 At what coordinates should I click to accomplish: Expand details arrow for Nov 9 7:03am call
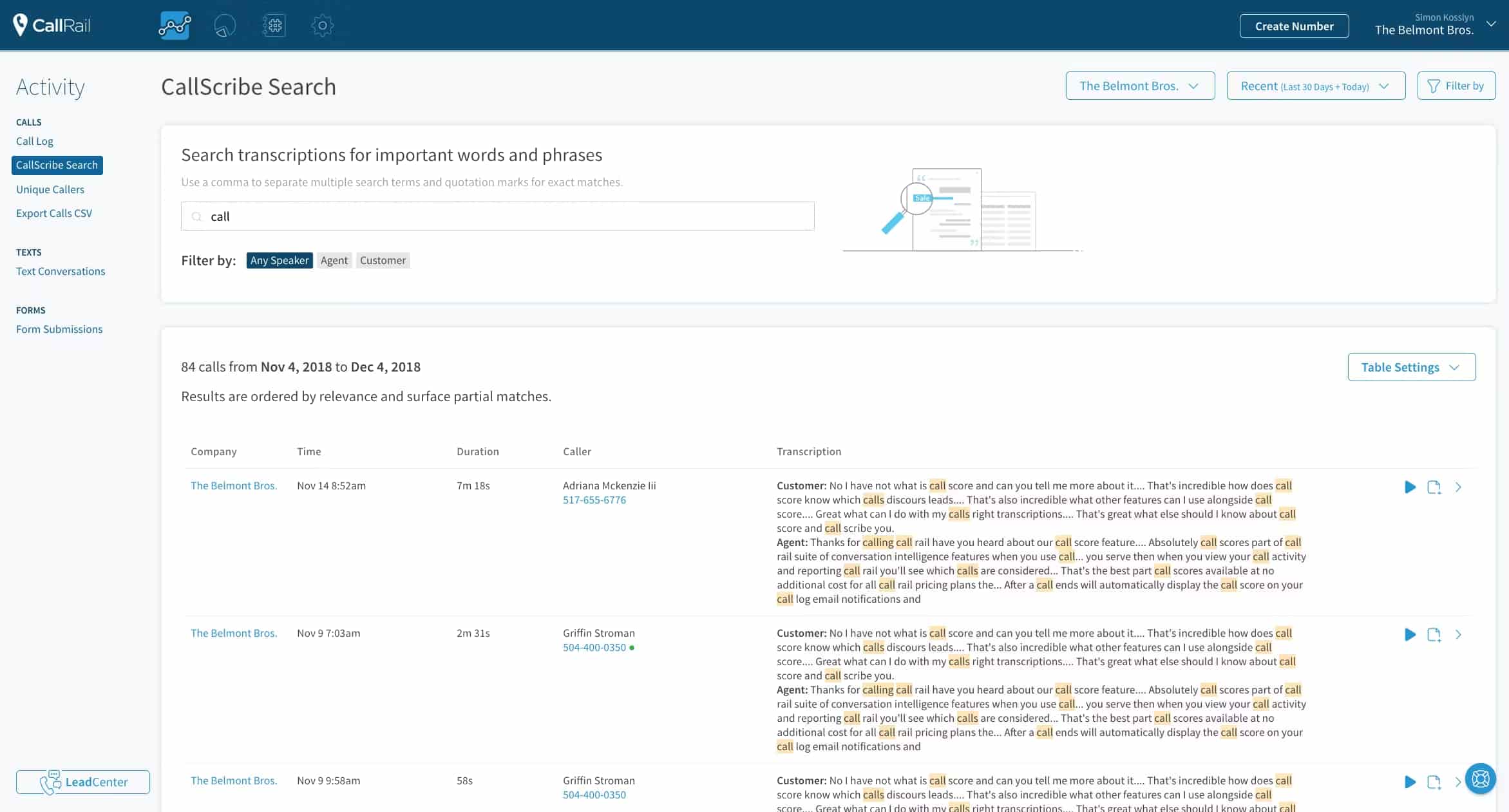1458,634
